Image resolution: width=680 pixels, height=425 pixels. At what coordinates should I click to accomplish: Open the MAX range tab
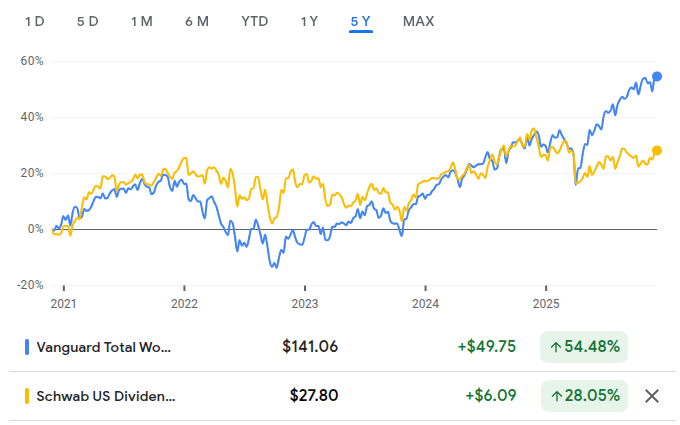(x=418, y=21)
